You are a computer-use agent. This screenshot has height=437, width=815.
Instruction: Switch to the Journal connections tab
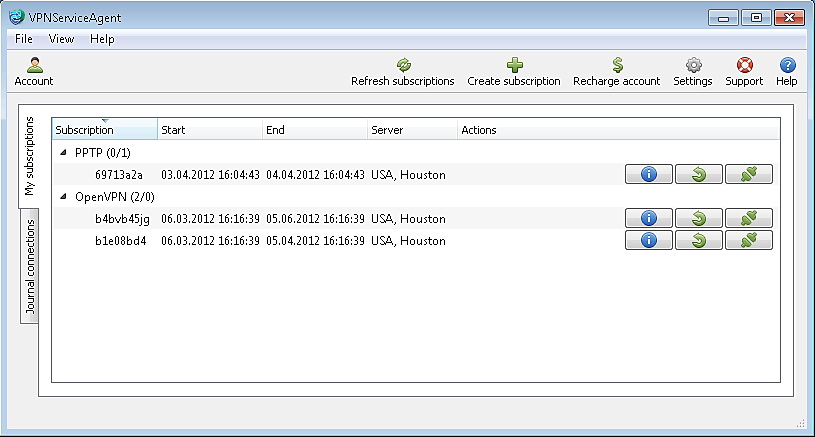click(x=30, y=267)
